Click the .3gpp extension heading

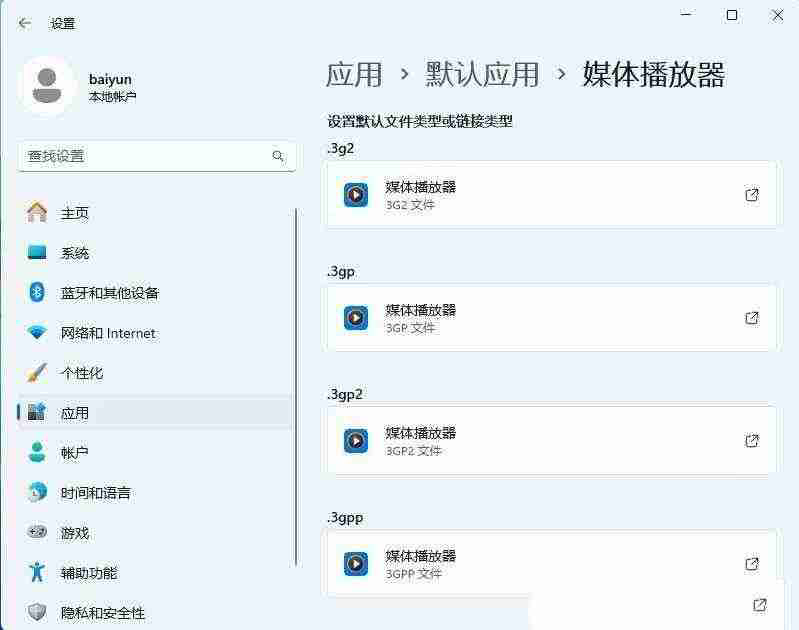(x=345, y=518)
